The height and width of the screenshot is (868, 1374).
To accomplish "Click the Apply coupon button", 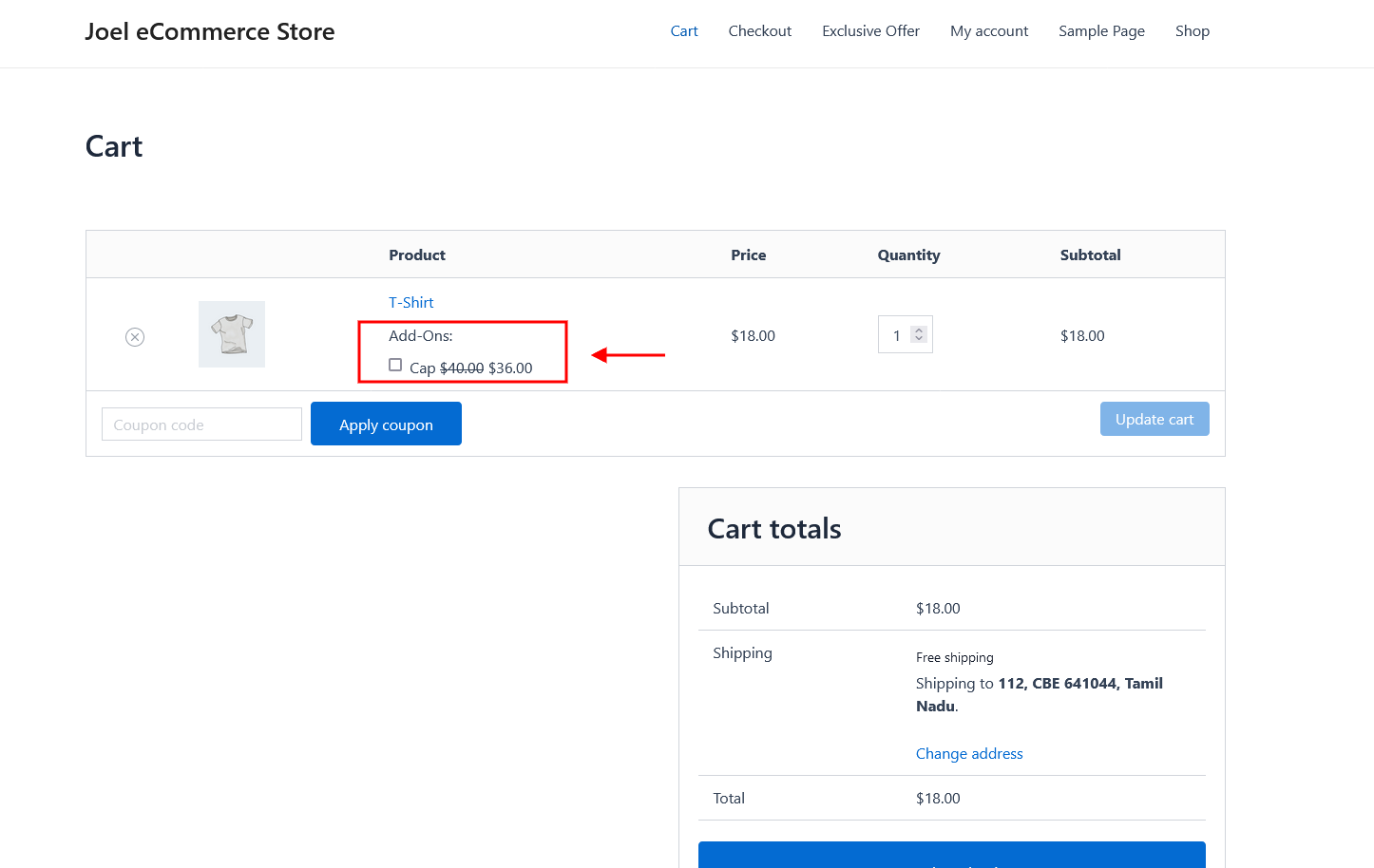I will (x=386, y=424).
